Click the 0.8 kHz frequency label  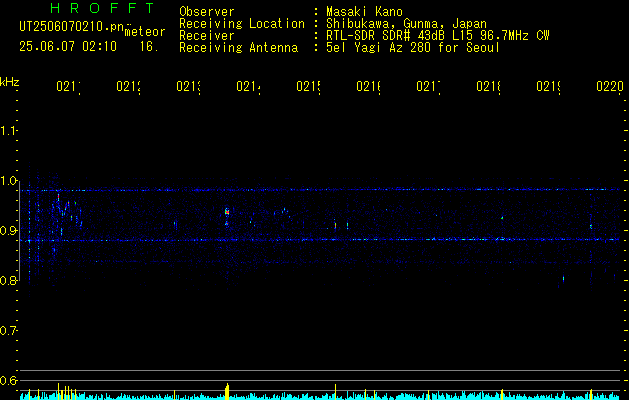8,280
